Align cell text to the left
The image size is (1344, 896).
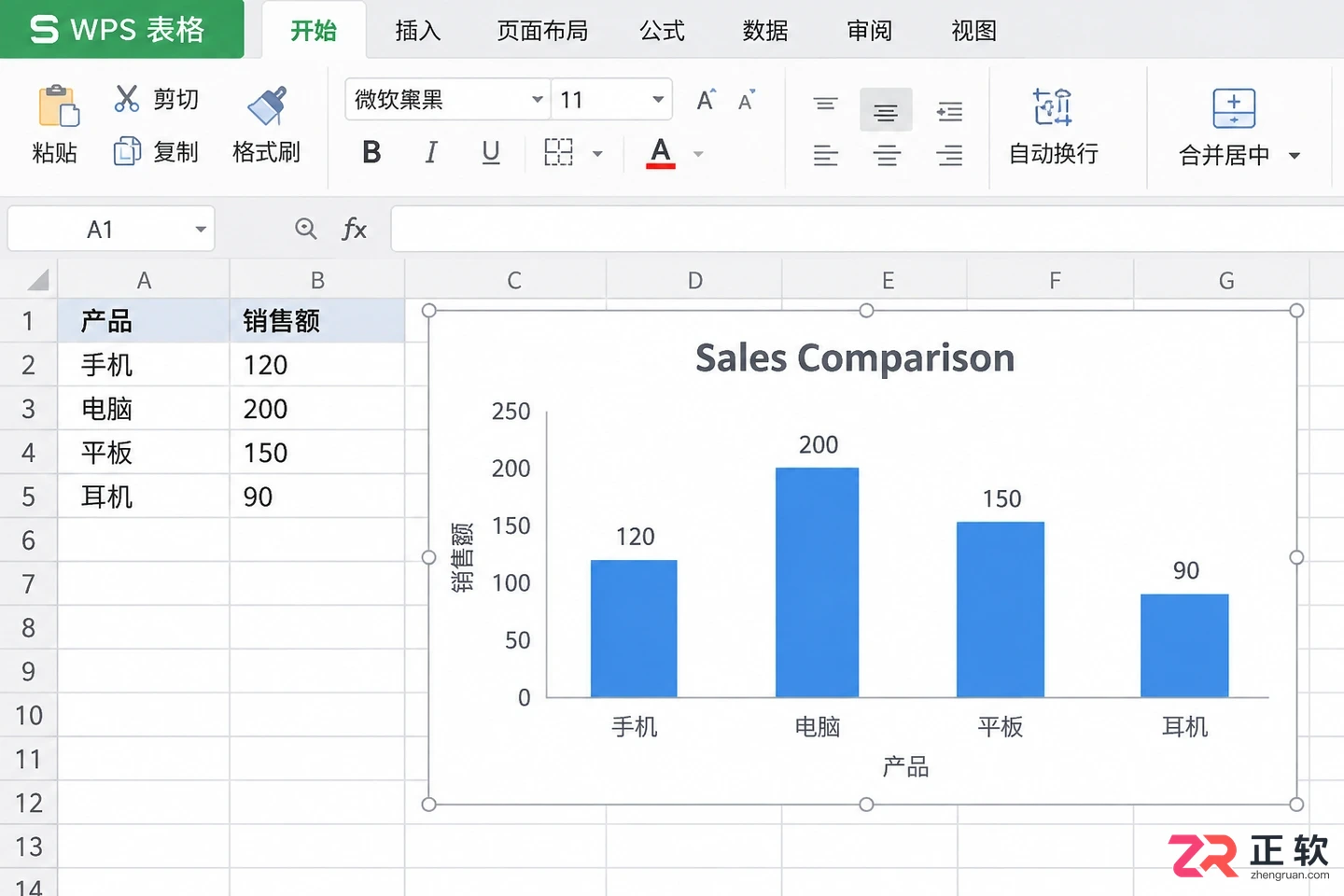[826, 155]
